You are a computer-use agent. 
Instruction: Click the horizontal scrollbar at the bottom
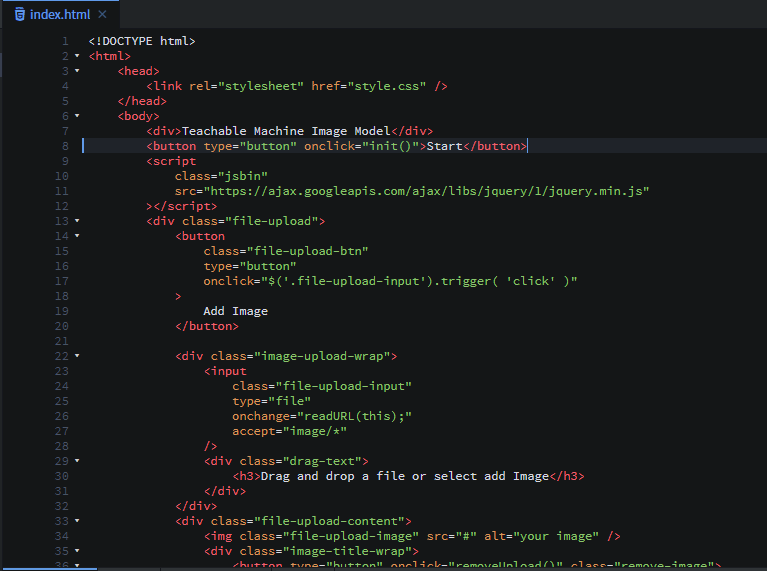tap(49, 569)
